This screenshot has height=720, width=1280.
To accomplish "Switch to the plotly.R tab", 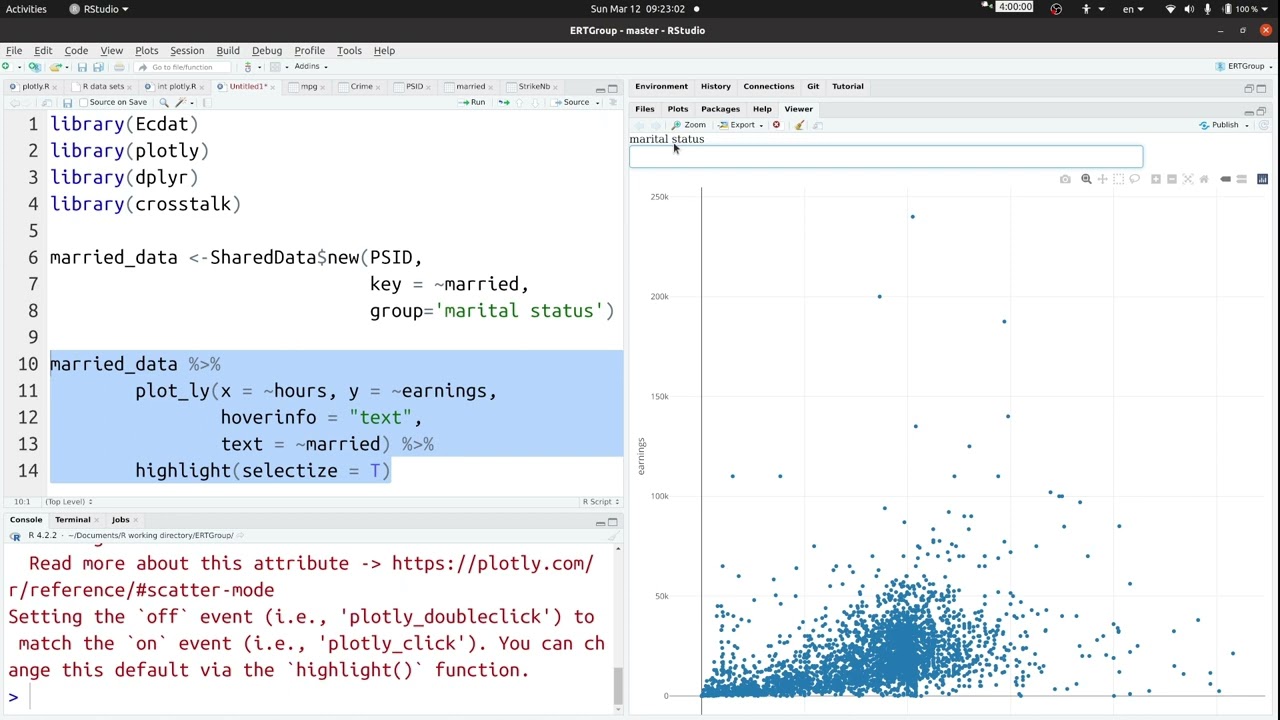I will pos(35,87).
